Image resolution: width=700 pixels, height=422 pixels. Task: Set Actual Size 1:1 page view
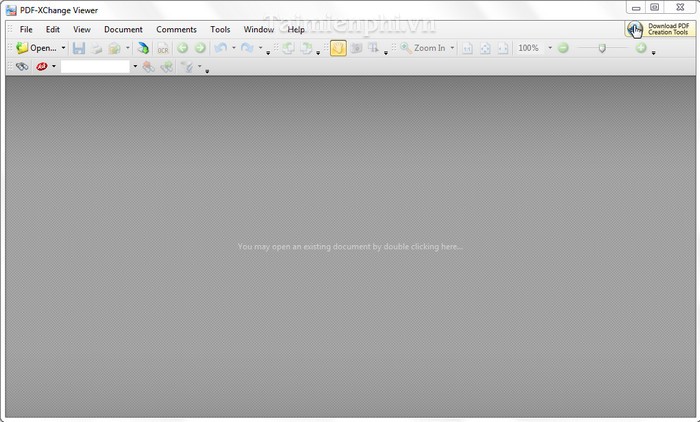coord(467,48)
